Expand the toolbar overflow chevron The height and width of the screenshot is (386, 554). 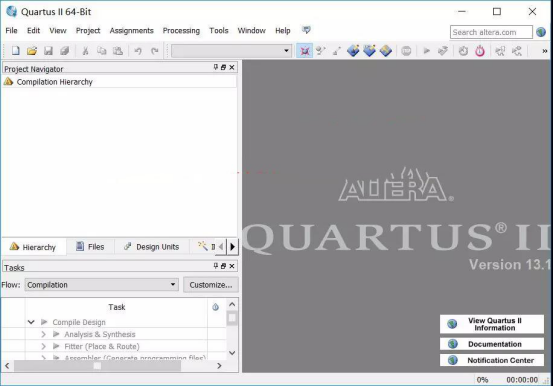point(545,51)
